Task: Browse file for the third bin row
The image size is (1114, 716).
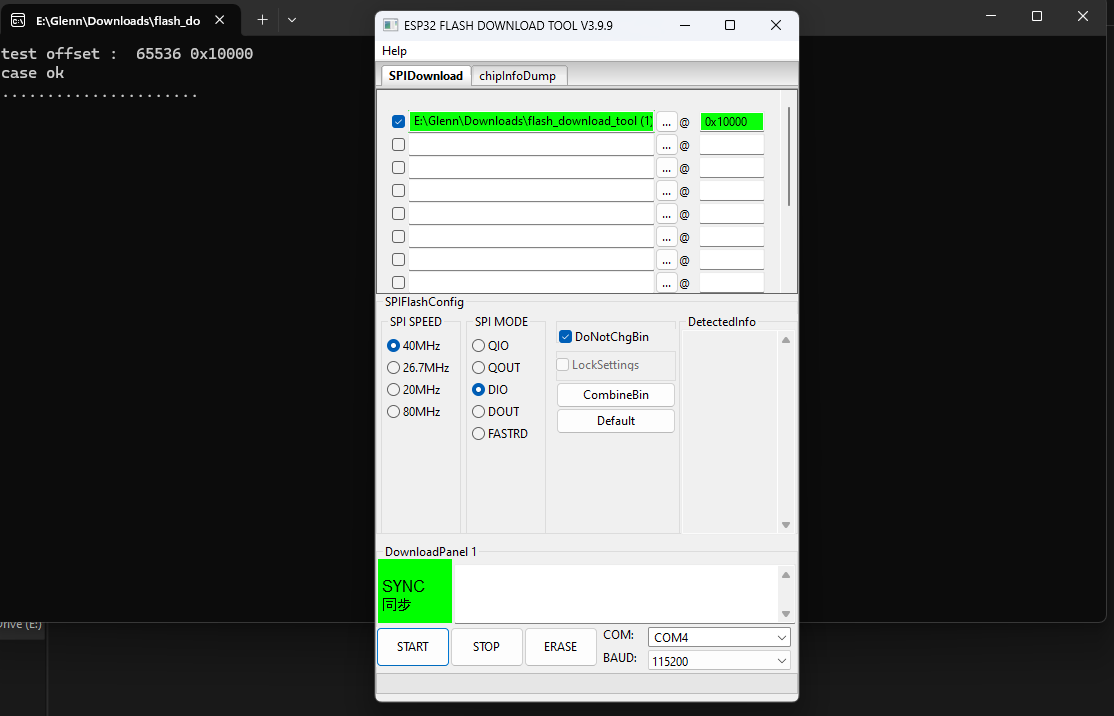Action: point(666,168)
